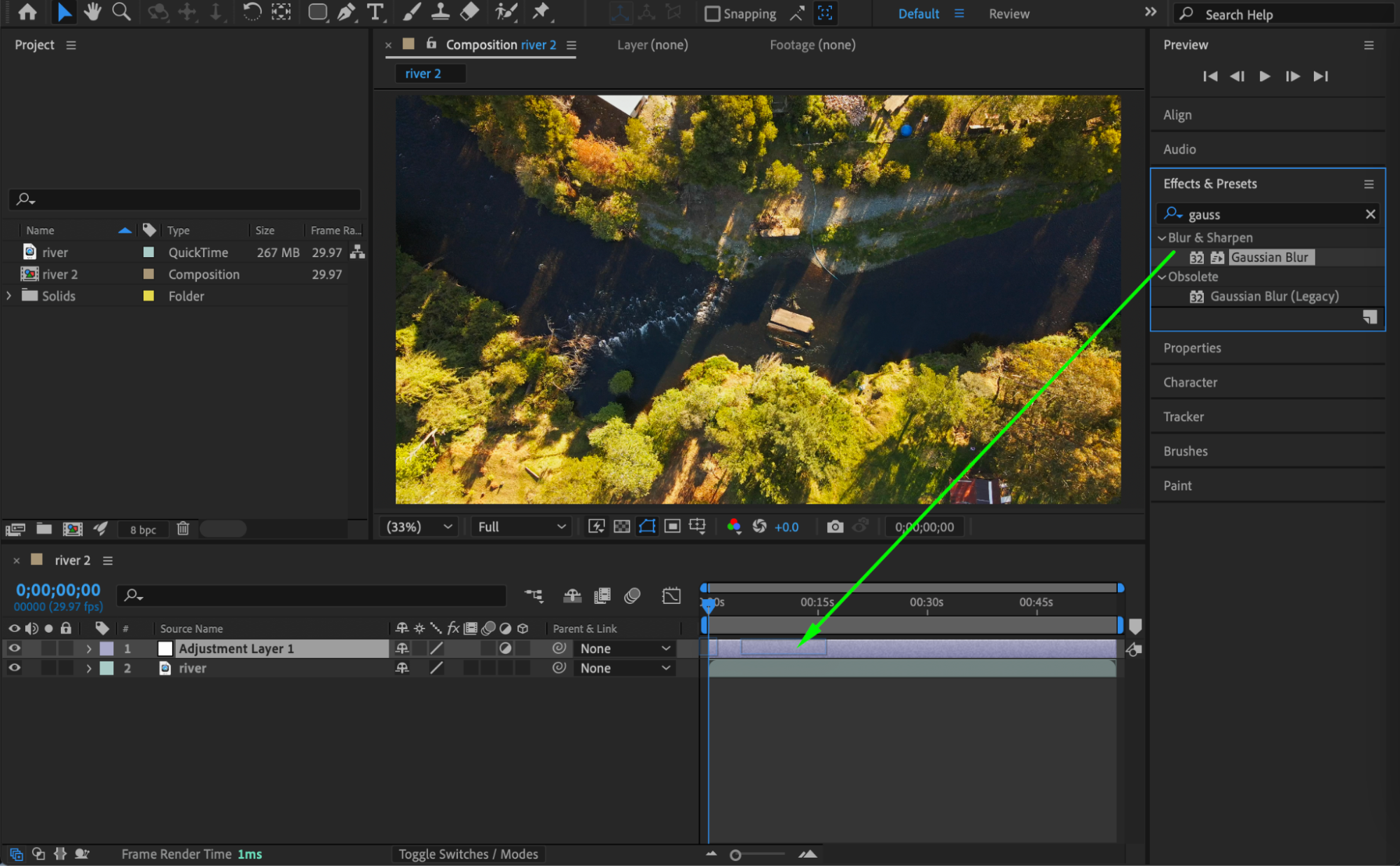Switch to the Review workspace
Viewport: 1400px width, 866px height.
pyautogui.click(x=1009, y=13)
